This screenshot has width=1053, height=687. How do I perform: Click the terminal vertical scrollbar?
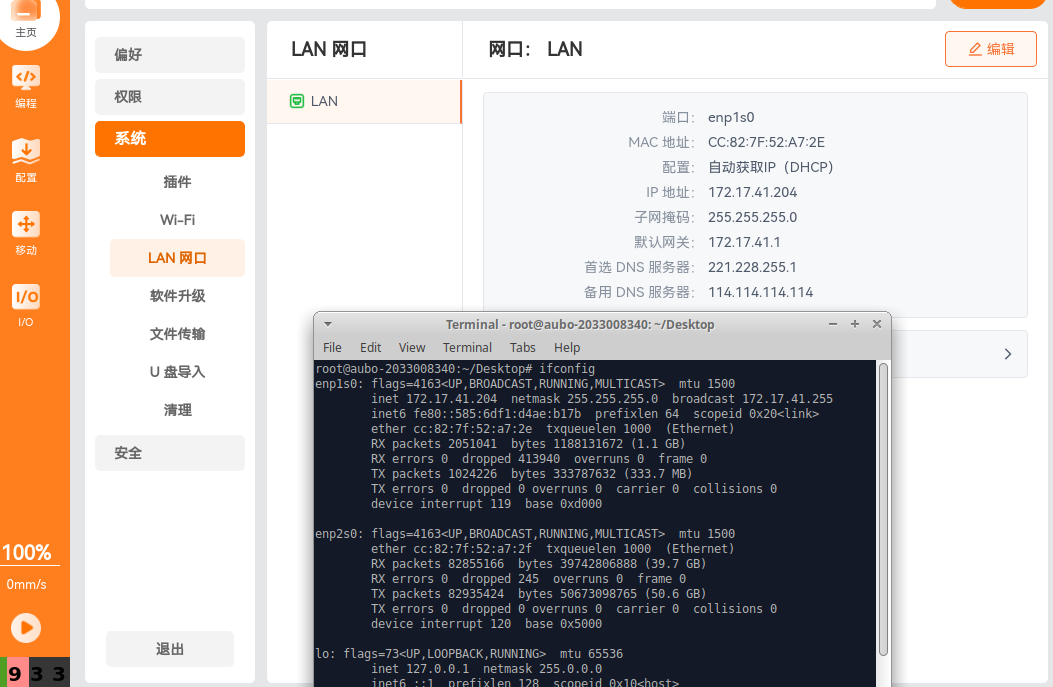pos(883,510)
